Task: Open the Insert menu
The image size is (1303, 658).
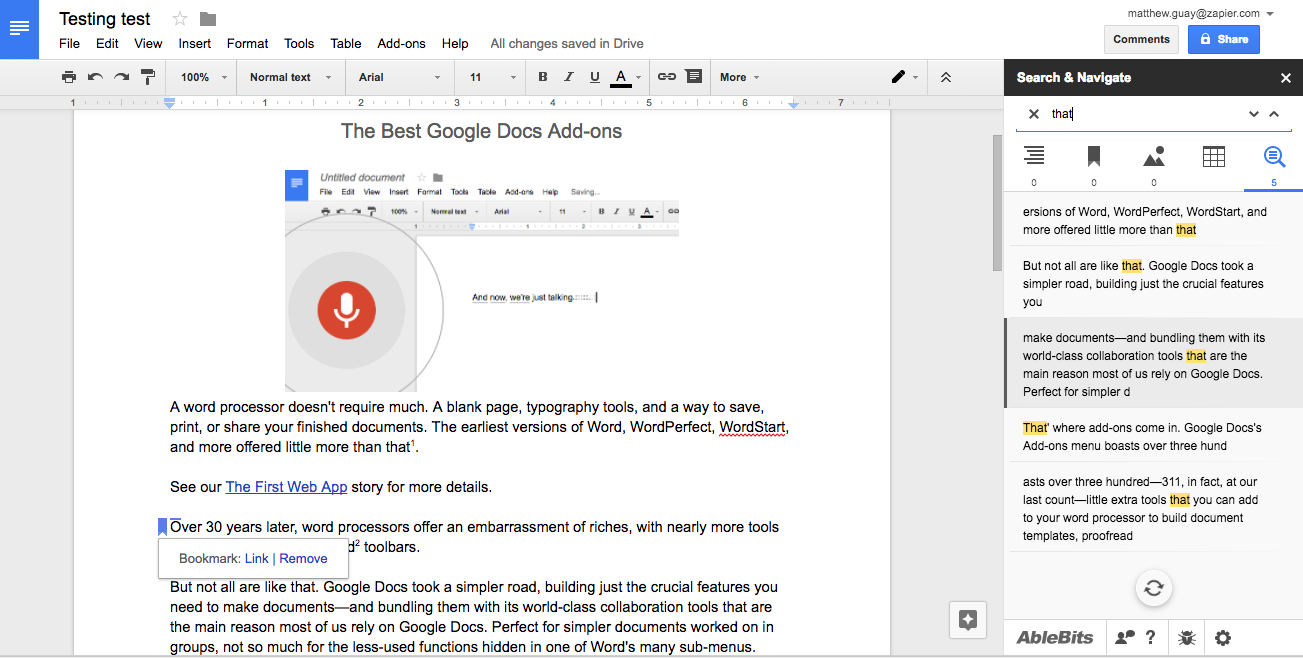Action: 195,43
